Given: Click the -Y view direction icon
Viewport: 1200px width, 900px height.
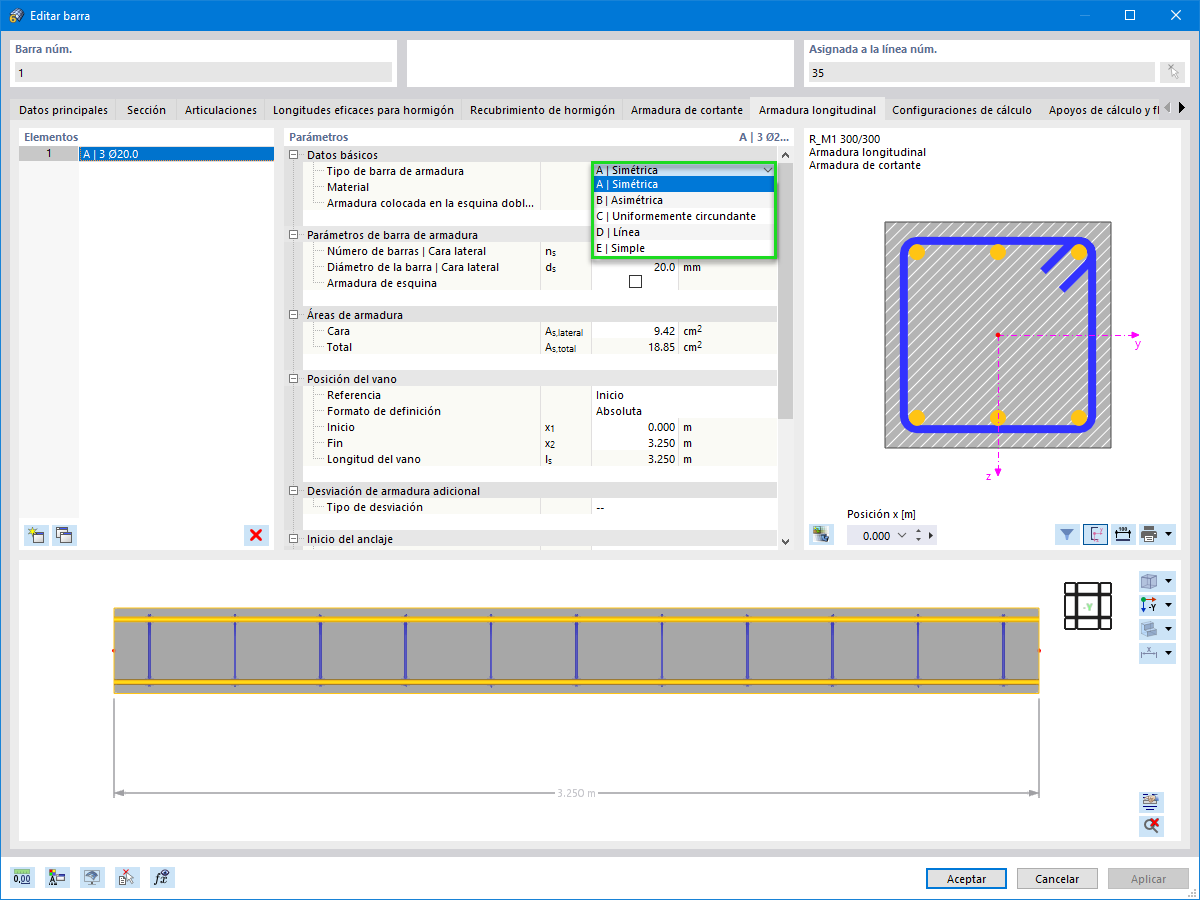Looking at the screenshot, I should pos(1149,606).
